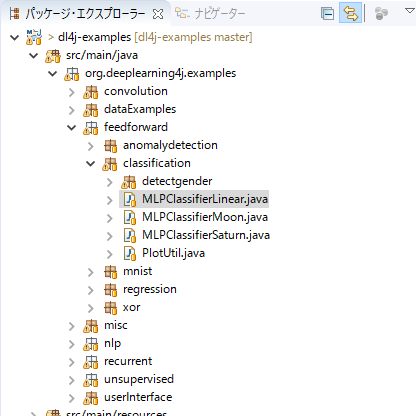This screenshot has width=416, height=416.
Task: Click the src/main/java source folder icon
Action: point(53,56)
